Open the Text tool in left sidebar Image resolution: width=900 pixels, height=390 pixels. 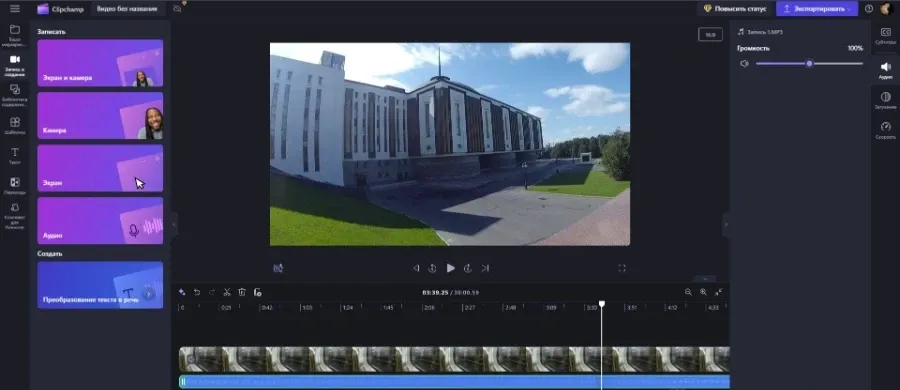click(15, 155)
